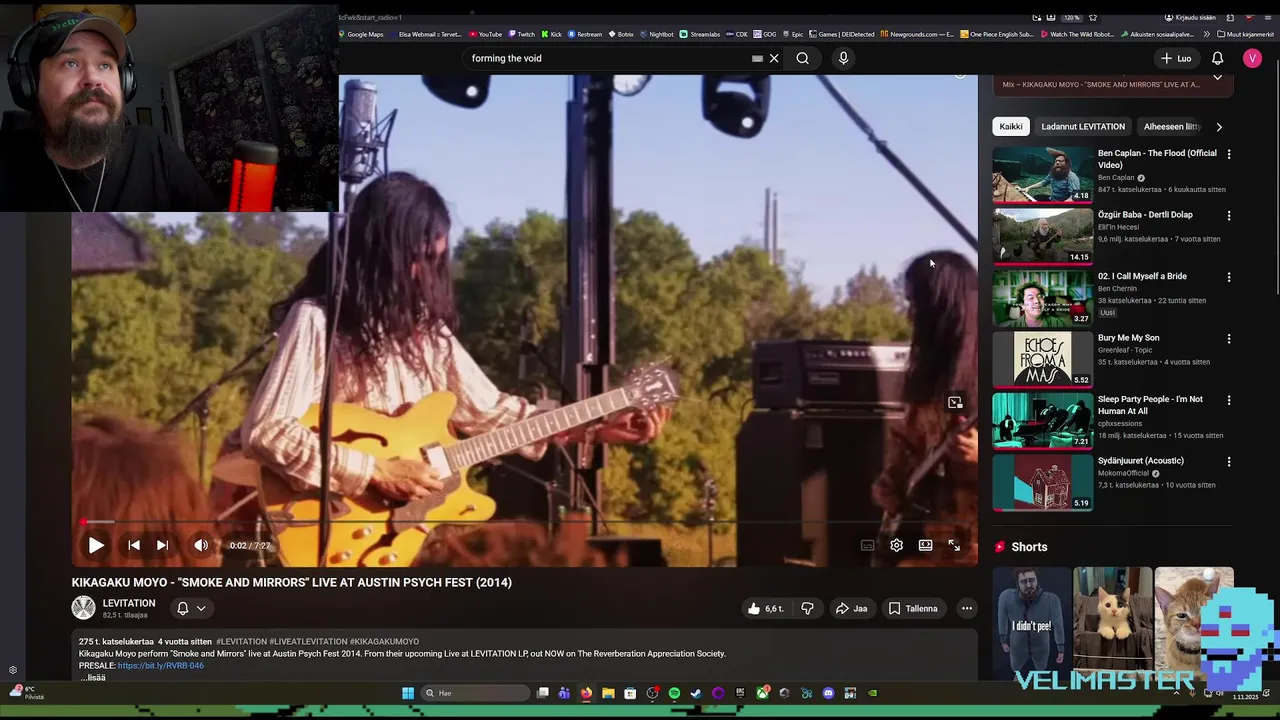Open options for Bury Me My Son
This screenshot has width=1280, height=720.
1229,339
